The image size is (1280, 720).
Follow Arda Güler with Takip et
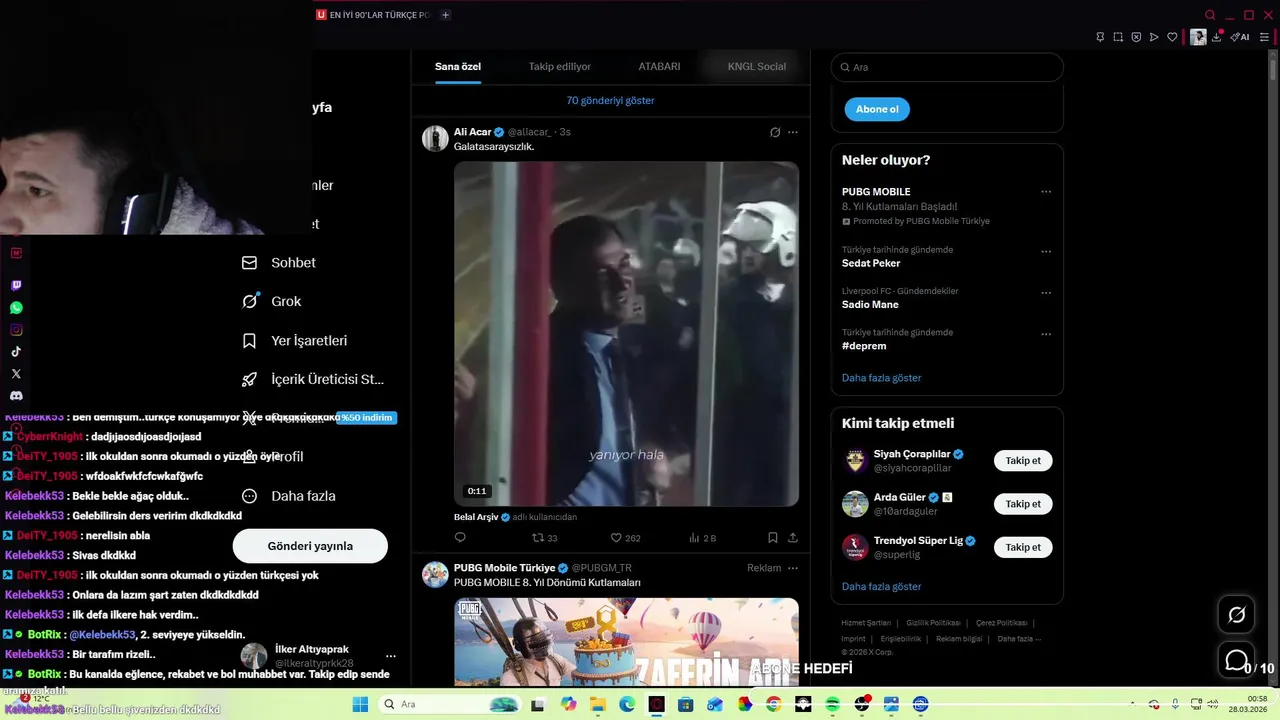1023,504
